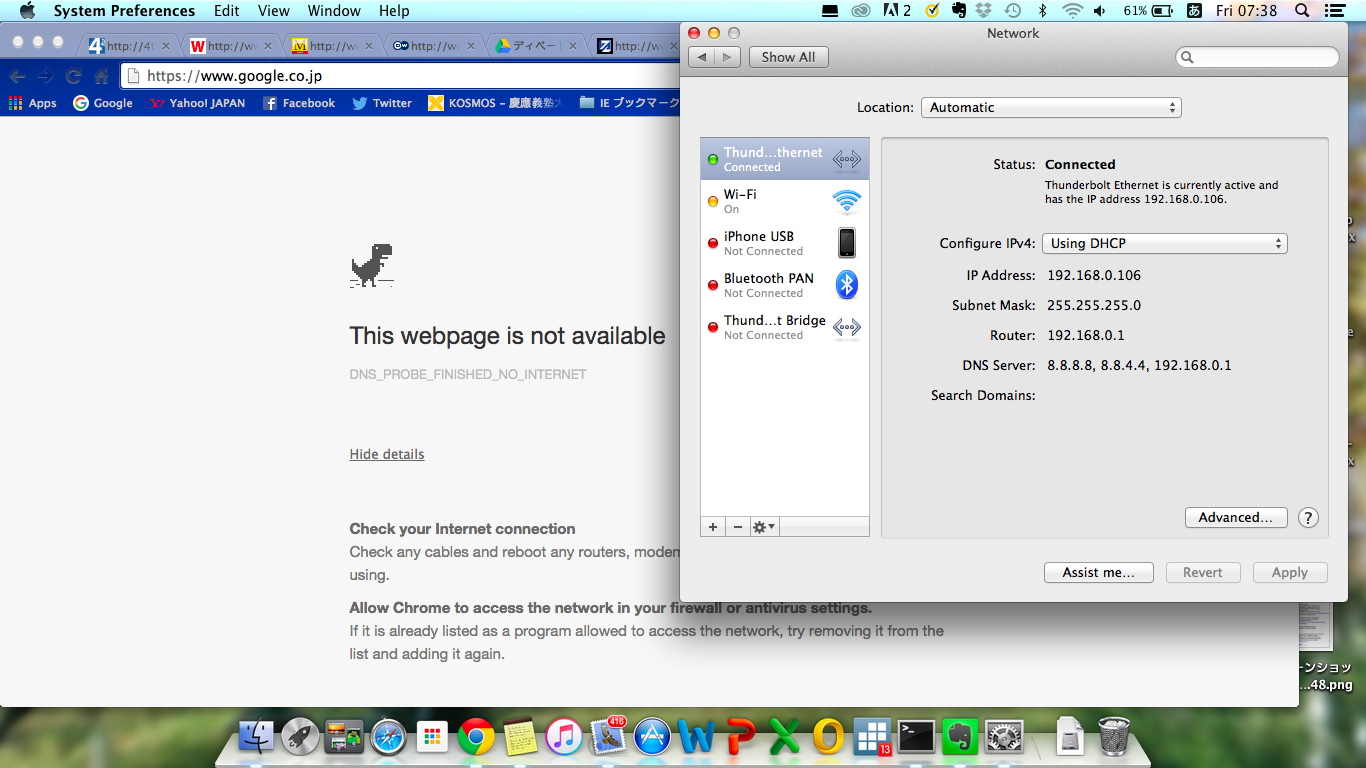Open the yellow Notes app in Dock
The height and width of the screenshot is (768, 1366).
coord(520,737)
